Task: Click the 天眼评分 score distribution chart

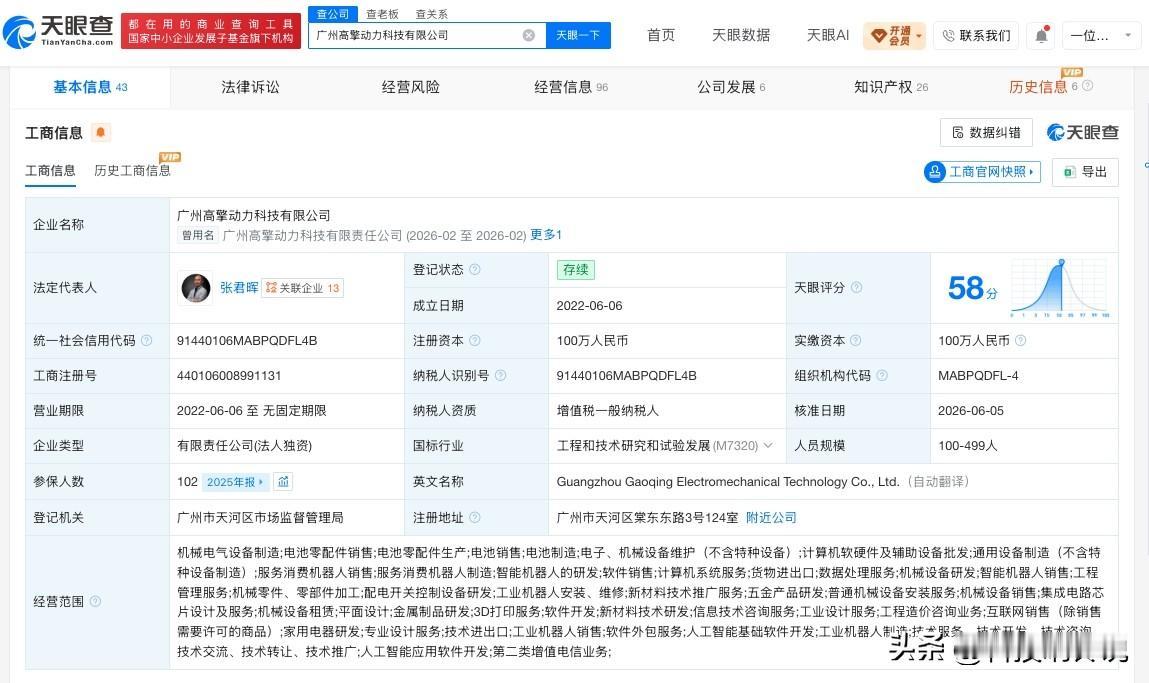Action: click(x=1060, y=288)
